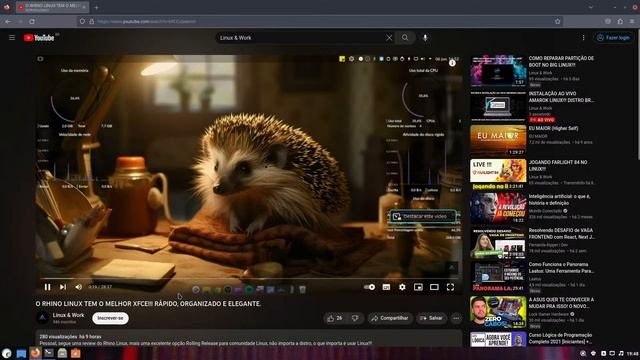Click the Salvar button
Viewport: 640px width, 360px height.
[x=431, y=318]
